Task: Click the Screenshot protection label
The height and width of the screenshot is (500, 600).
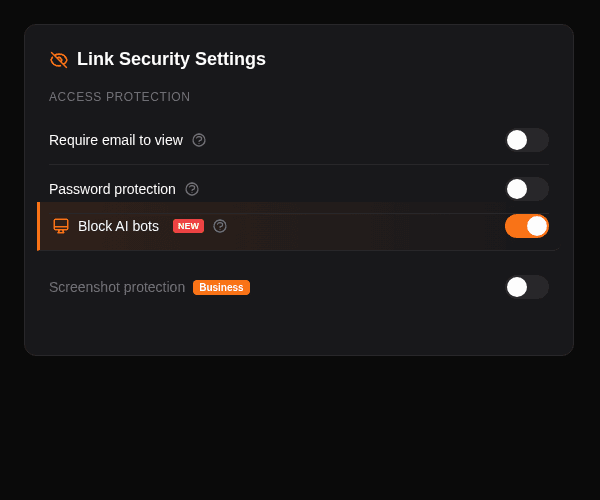Action: pyautogui.click(x=117, y=287)
